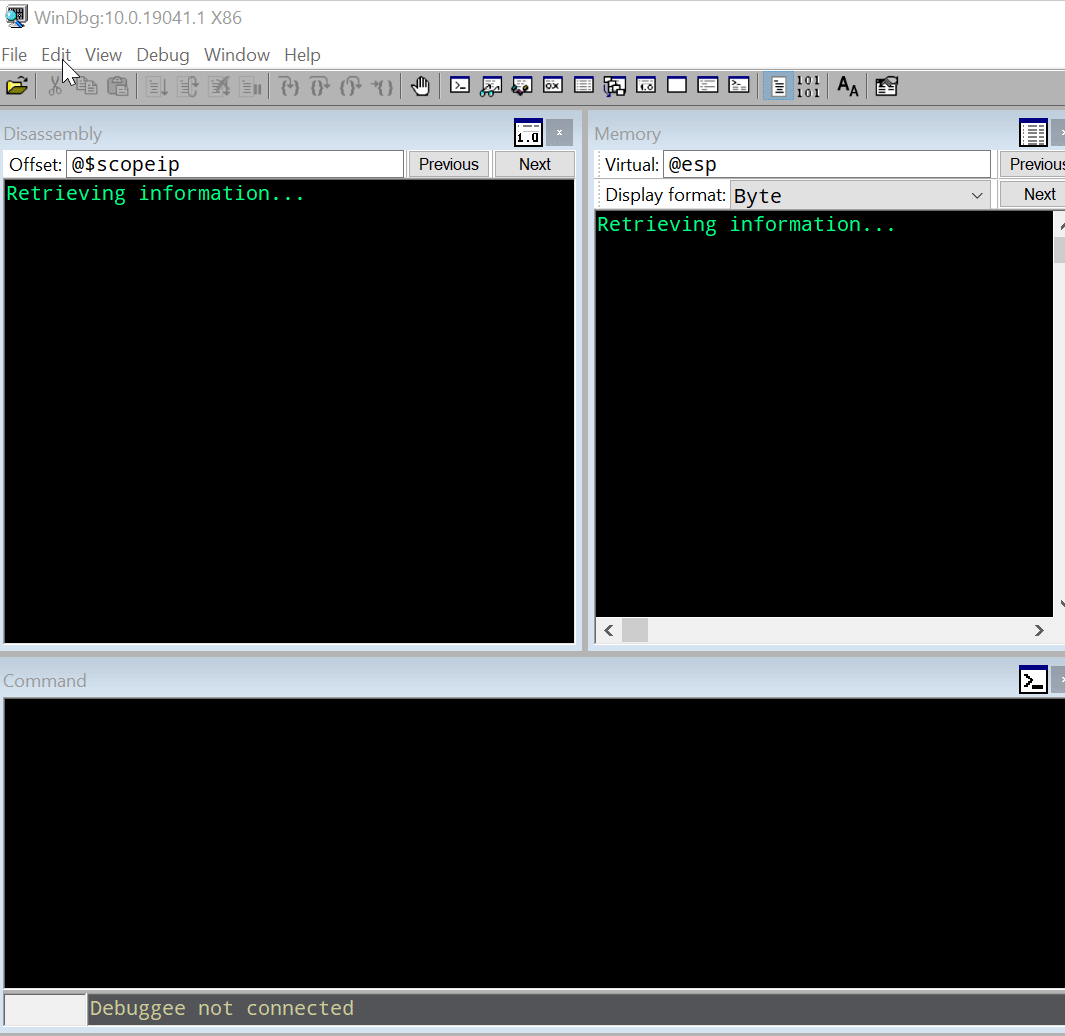Image resolution: width=1065 pixels, height=1036 pixels.
Task: Toggle Source mode off (101) button
Action: (x=808, y=86)
